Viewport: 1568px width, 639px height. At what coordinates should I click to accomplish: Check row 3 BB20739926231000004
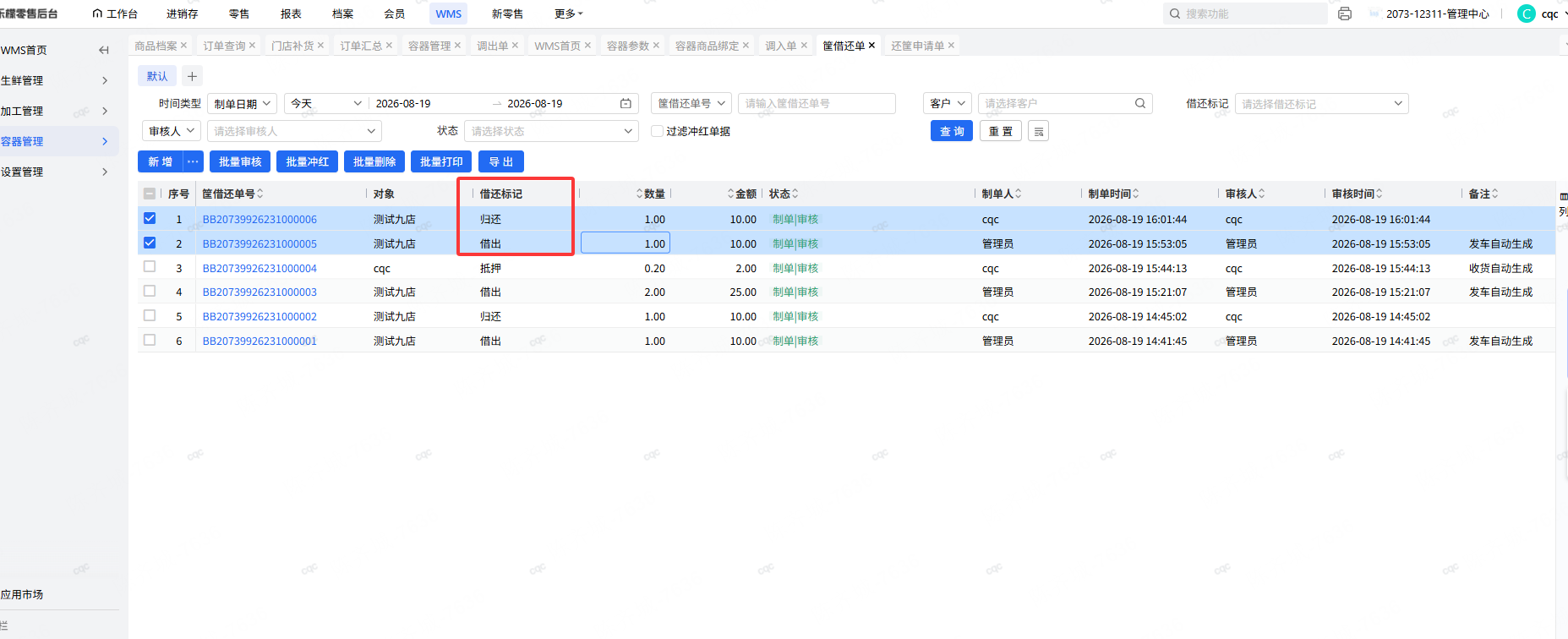[x=150, y=266]
